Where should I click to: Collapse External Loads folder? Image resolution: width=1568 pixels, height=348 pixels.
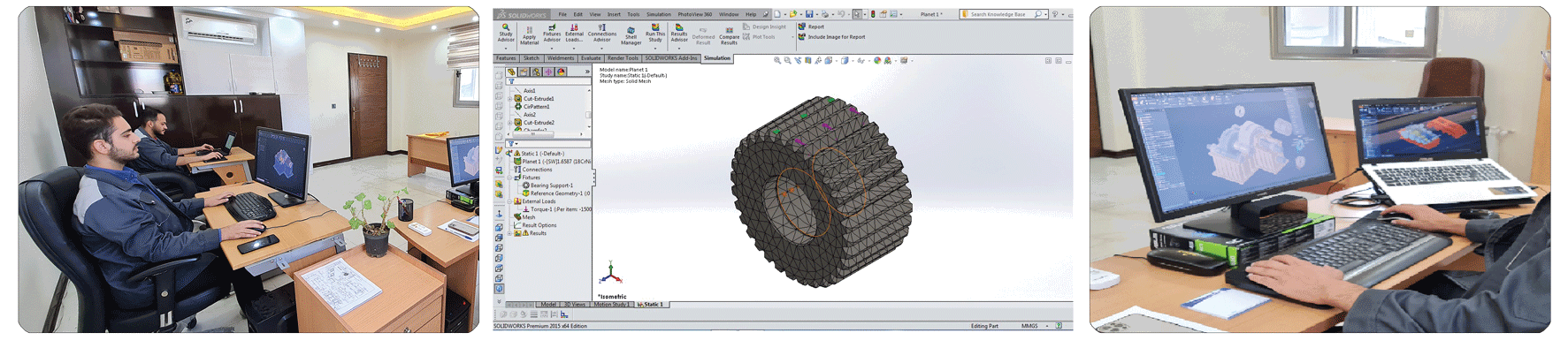(509, 201)
